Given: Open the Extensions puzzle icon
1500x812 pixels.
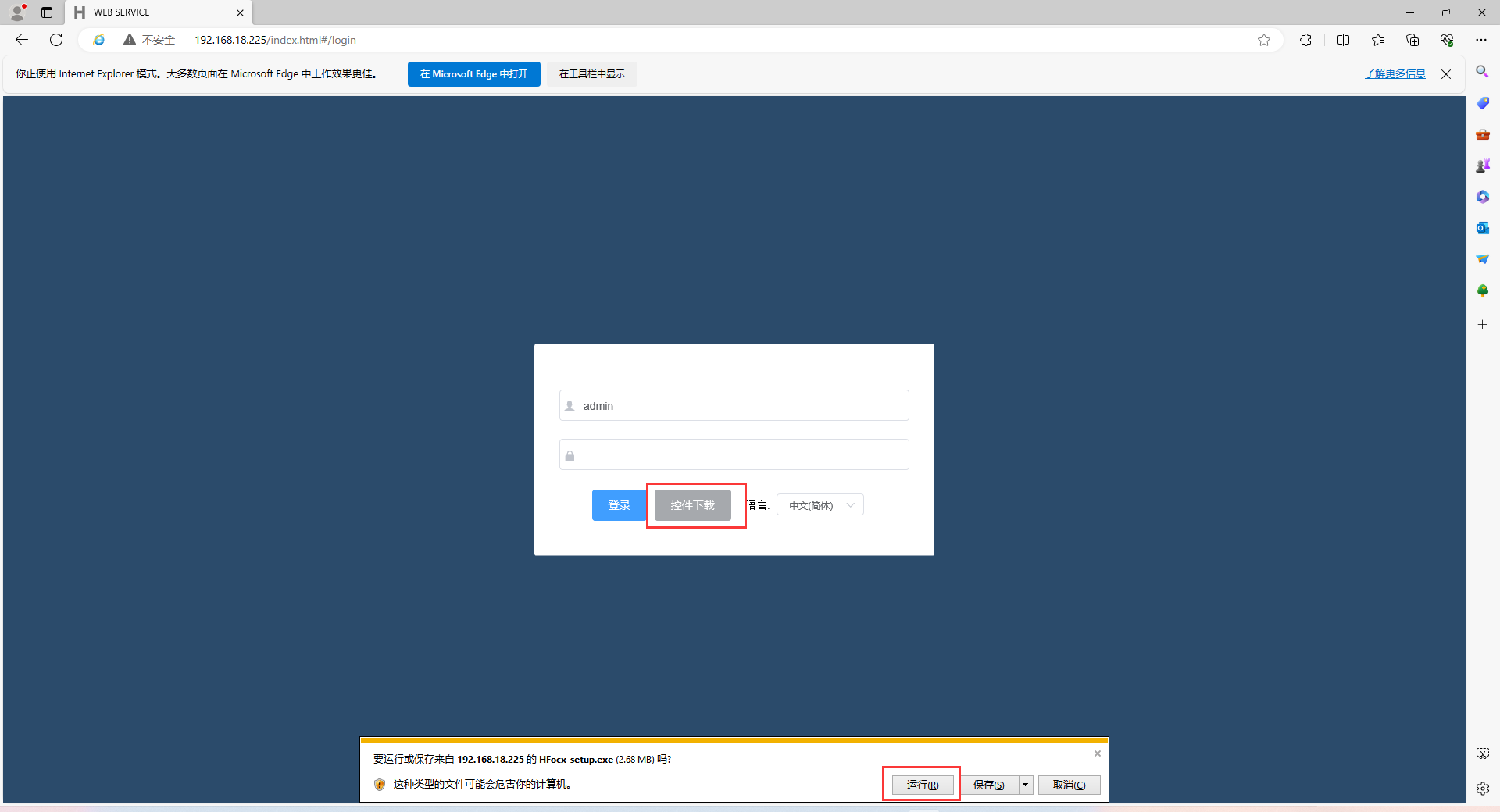Looking at the screenshot, I should (1305, 40).
